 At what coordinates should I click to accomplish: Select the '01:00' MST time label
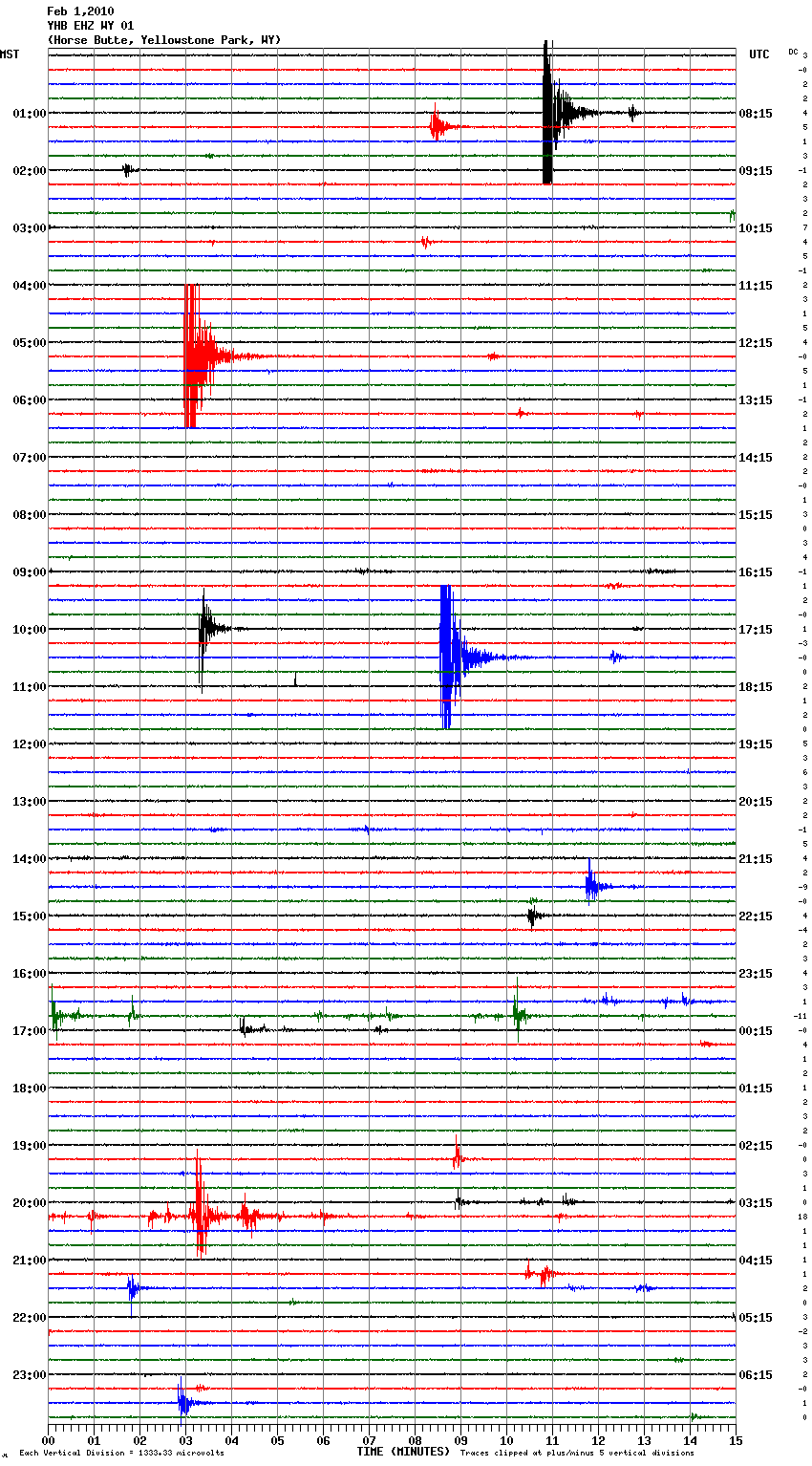[x=30, y=114]
